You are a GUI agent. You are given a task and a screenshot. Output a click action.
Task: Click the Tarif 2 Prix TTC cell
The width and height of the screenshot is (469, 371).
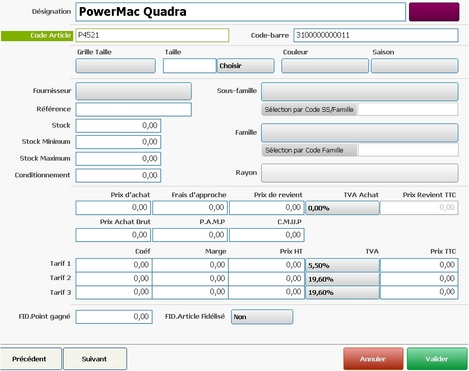pyautogui.click(x=419, y=279)
